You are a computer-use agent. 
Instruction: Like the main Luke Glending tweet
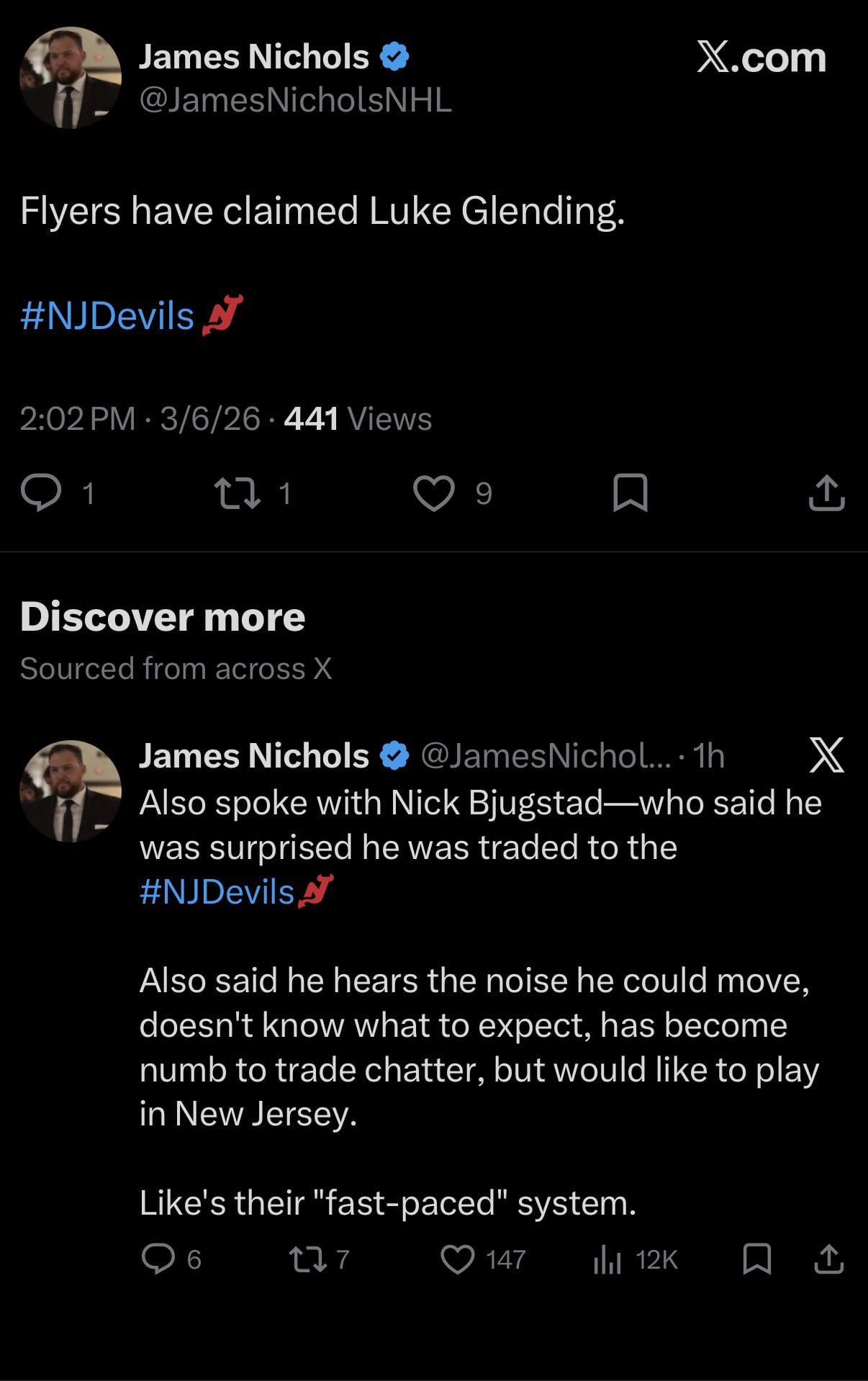pos(434,493)
